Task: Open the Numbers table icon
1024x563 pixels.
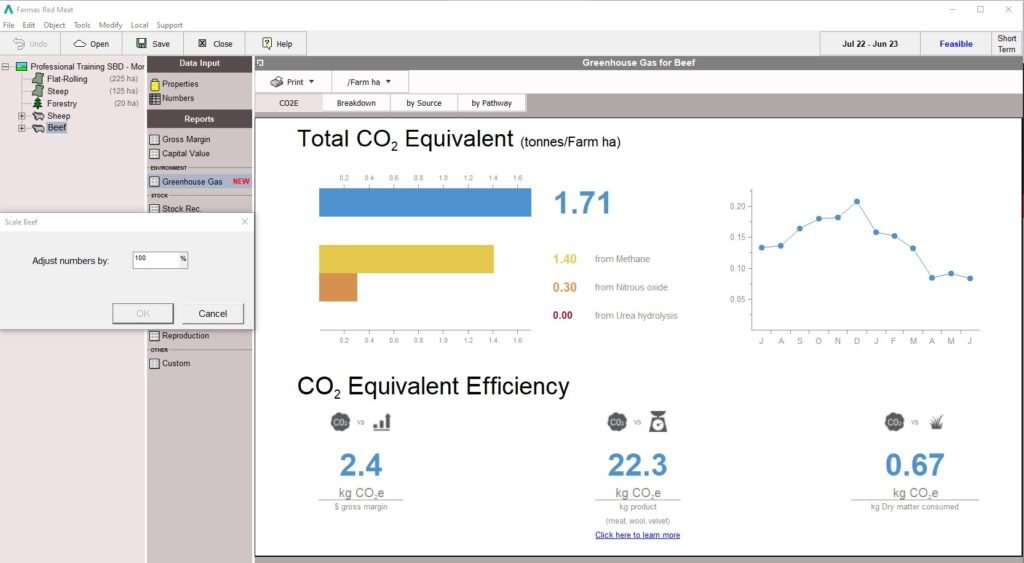Action: pyautogui.click(x=155, y=99)
